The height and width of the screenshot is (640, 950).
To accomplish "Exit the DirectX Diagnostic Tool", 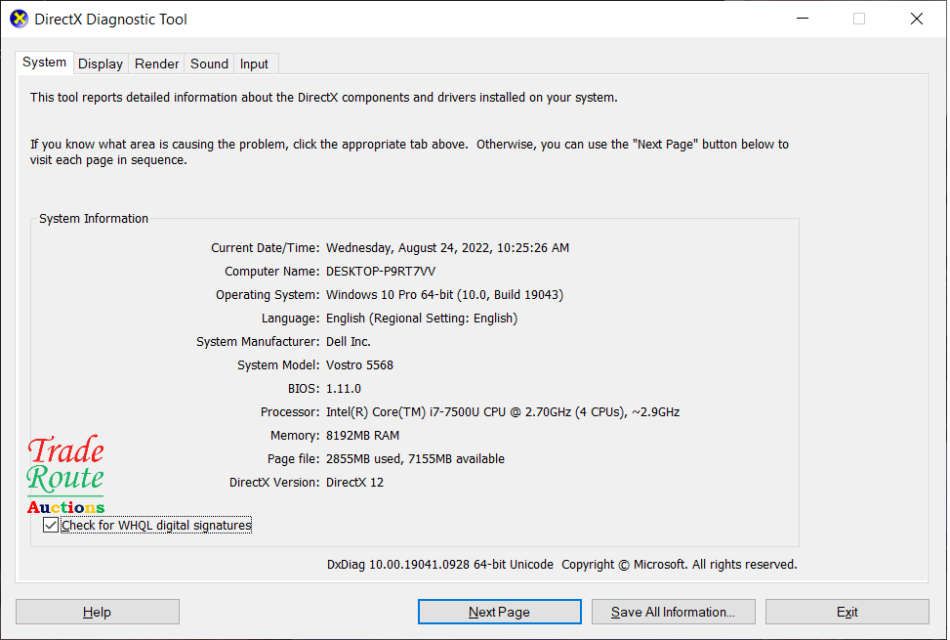I will [846, 611].
